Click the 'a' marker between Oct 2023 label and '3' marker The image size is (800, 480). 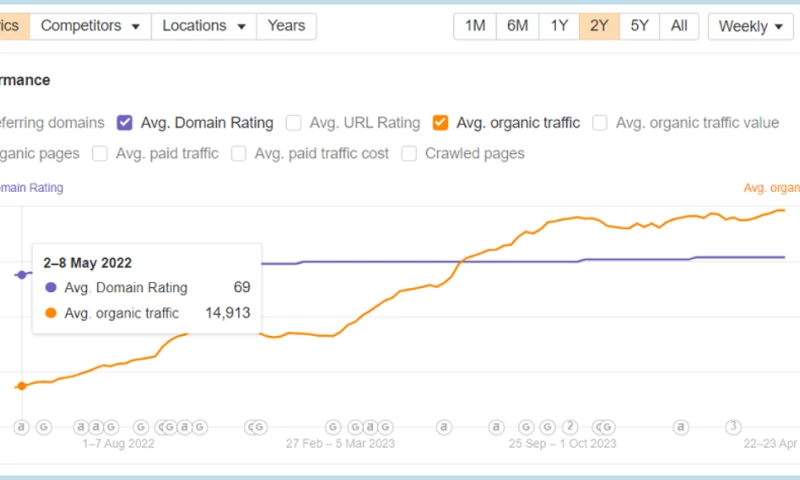pos(681,426)
